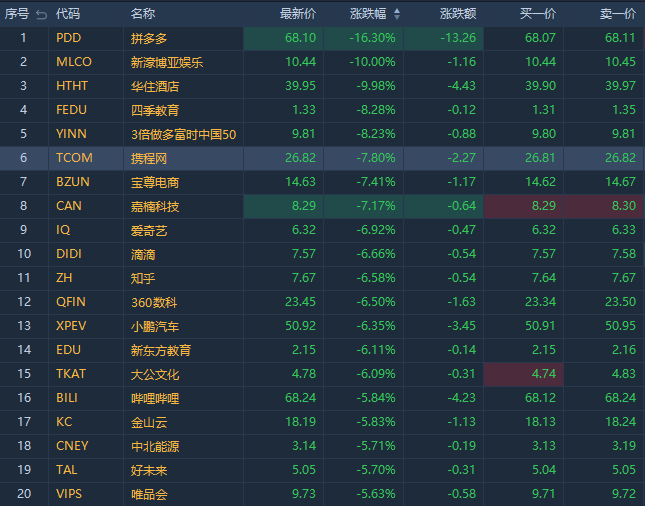This screenshot has height=506, width=645.
Task: Select 新濠博亚娱乐 in the name column
Action: [x=167, y=62]
